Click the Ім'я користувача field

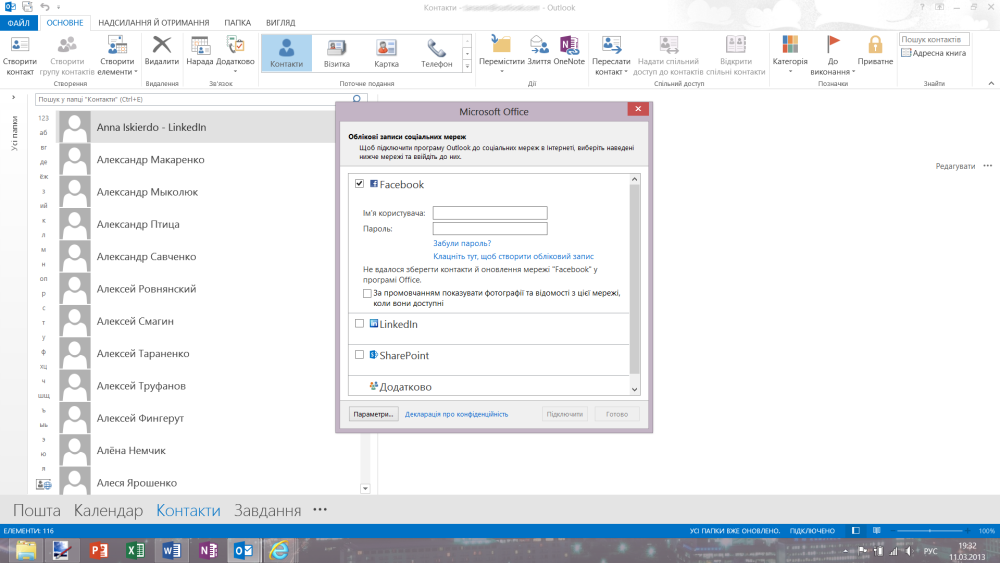tap(490, 213)
